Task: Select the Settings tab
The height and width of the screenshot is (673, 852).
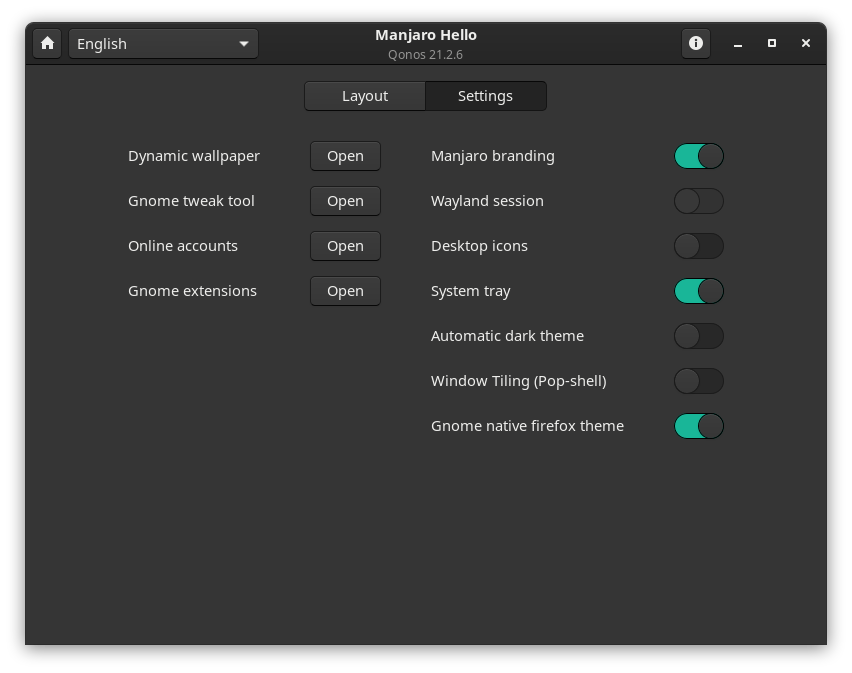Action: tap(485, 96)
